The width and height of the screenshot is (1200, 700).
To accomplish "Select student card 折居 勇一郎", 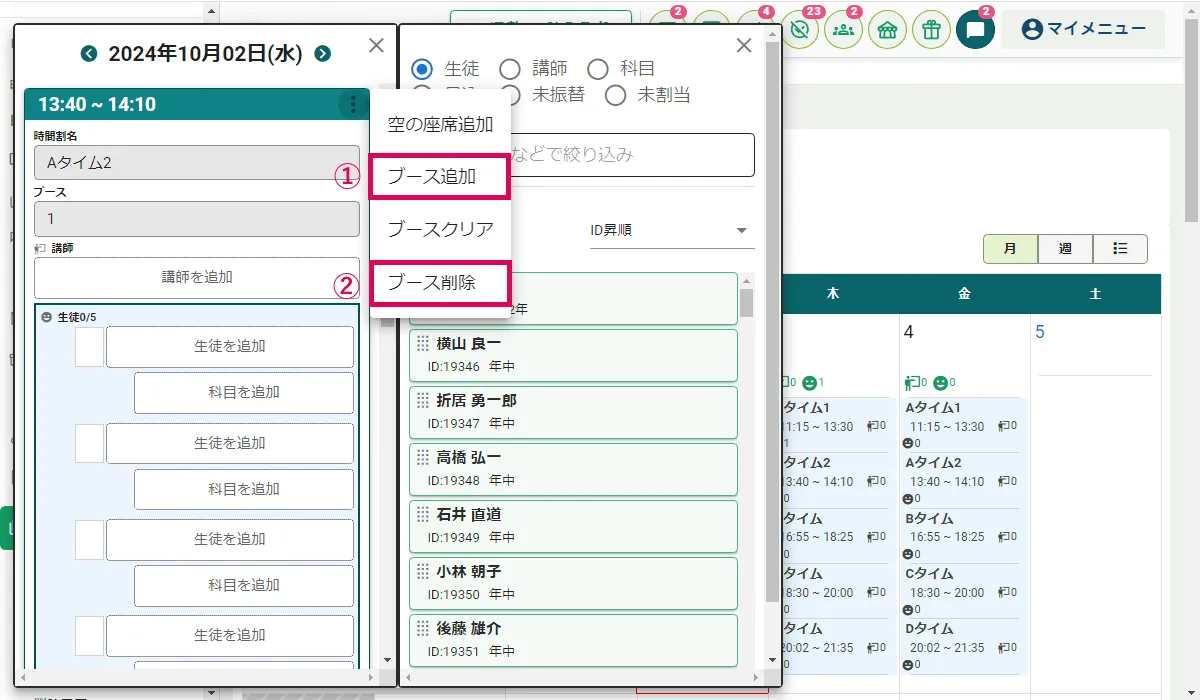I will 573,412.
